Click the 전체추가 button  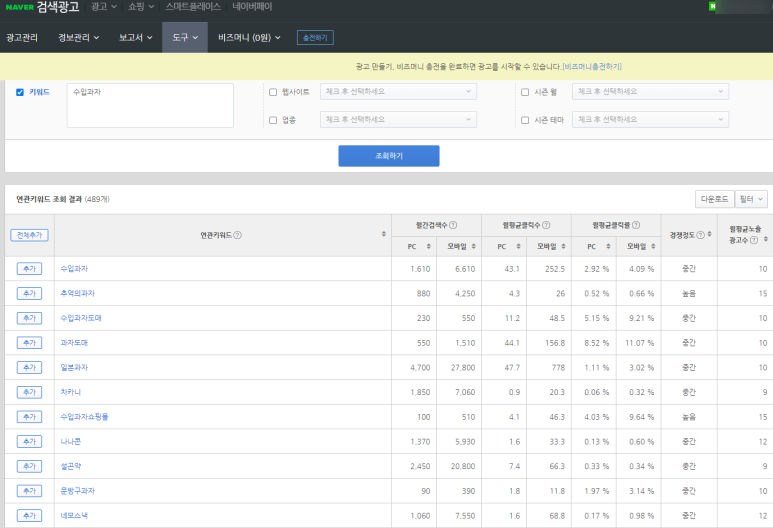[30, 235]
